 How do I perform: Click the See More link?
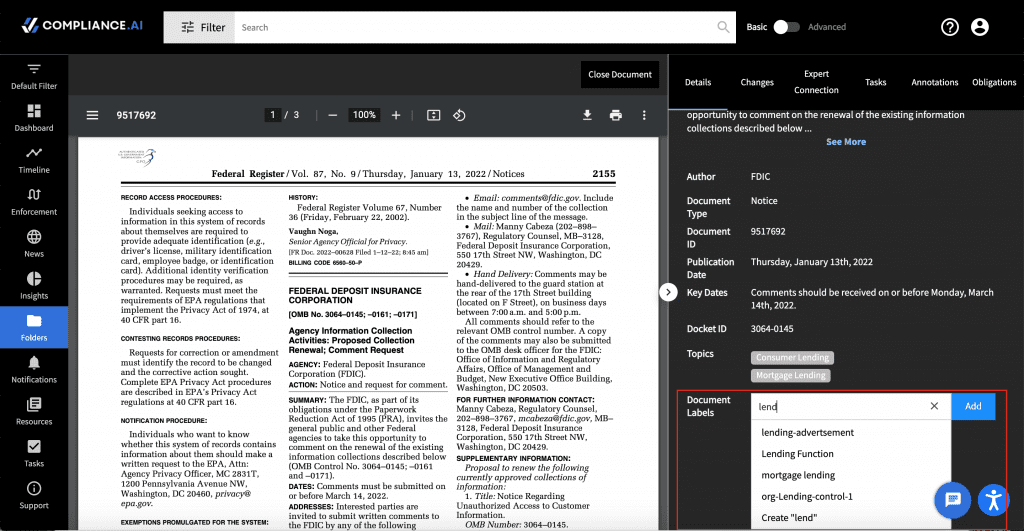click(x=846, y=142)
